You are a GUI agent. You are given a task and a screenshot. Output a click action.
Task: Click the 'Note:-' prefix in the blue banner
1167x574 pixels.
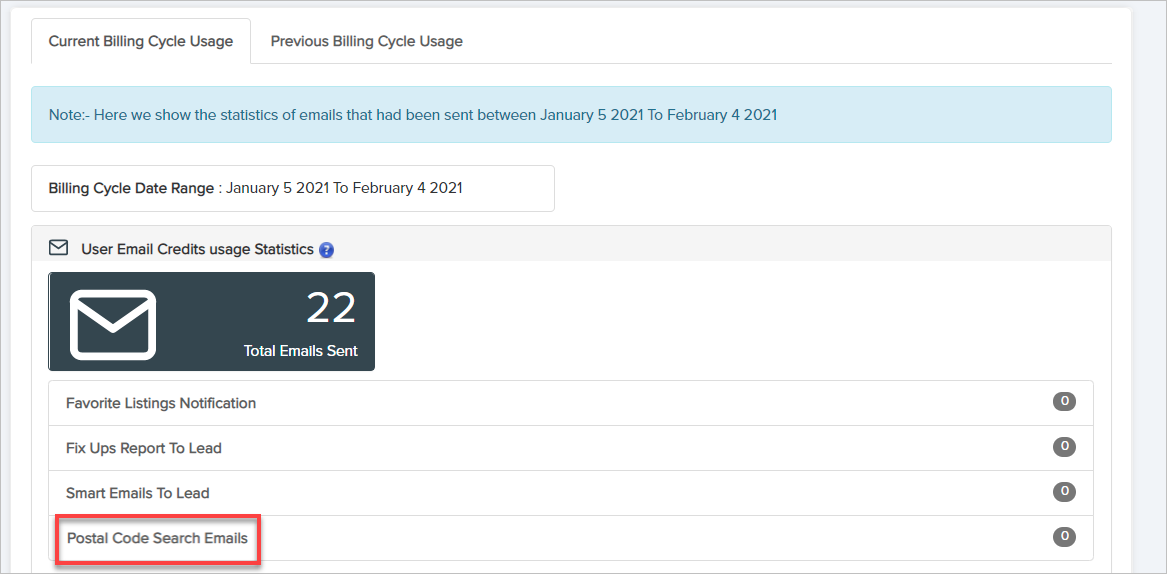pyautogui.click(x=68, y=115)
